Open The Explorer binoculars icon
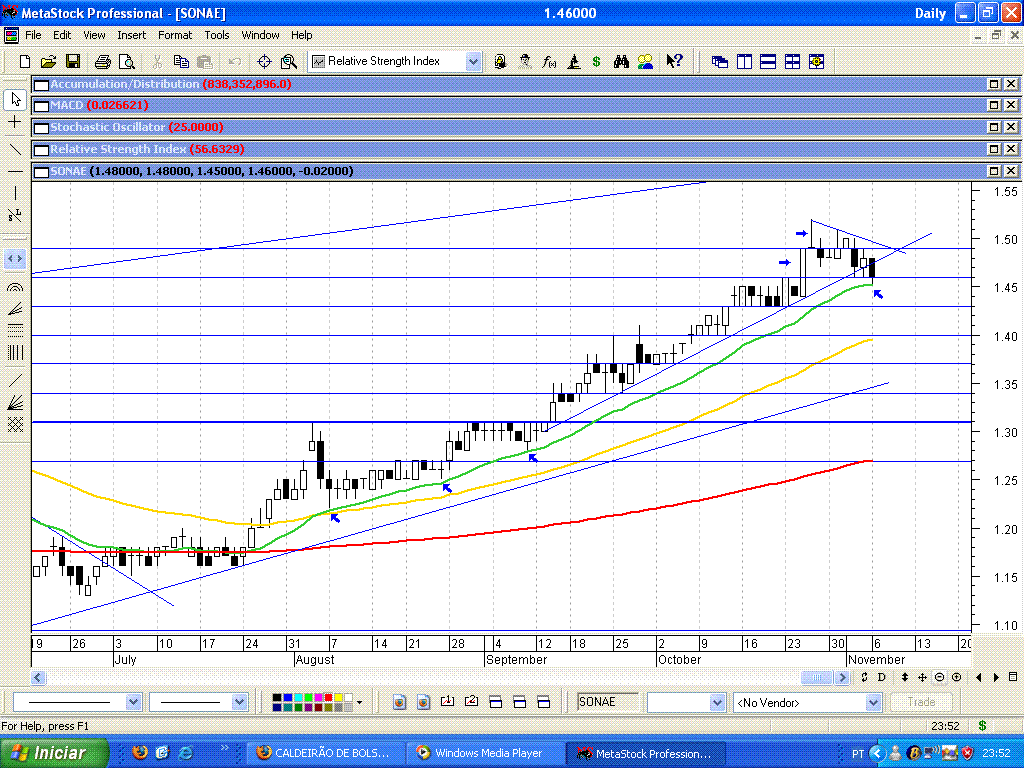The width and height of the screenshot is (1025, 768). click(x=621, y=61)
